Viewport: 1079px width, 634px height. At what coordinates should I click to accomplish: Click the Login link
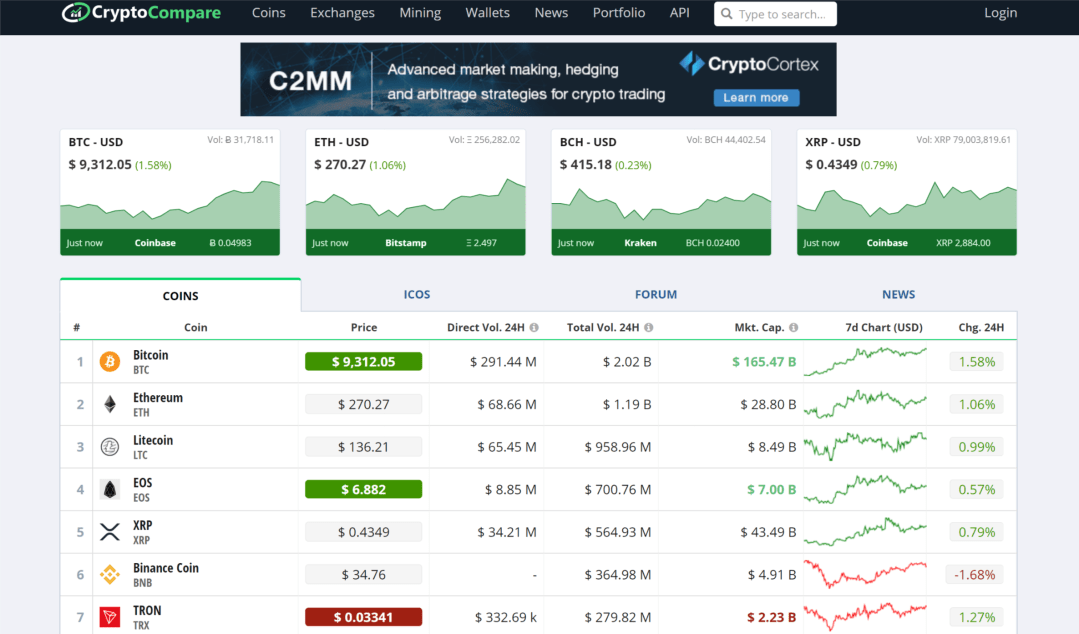pos(1000,13)
